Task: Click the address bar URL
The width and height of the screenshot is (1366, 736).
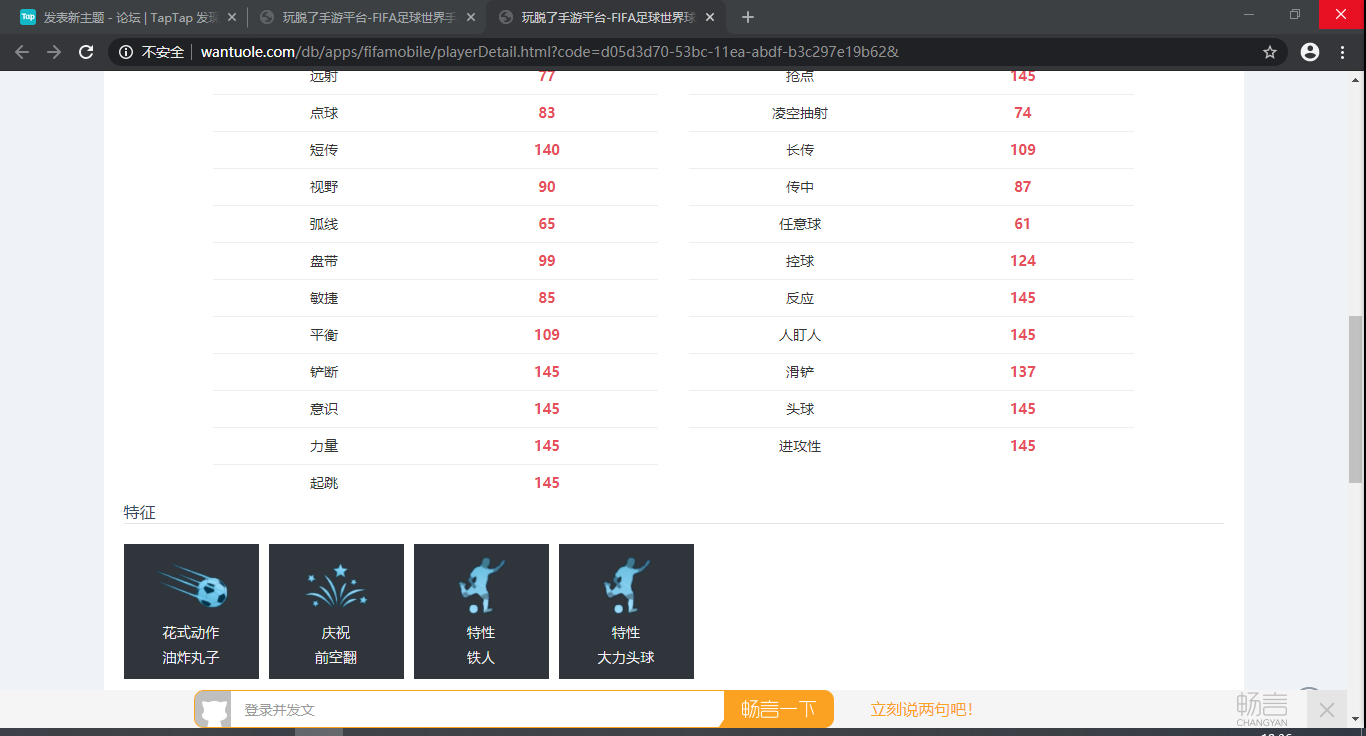Action: (x=550, y=52)
